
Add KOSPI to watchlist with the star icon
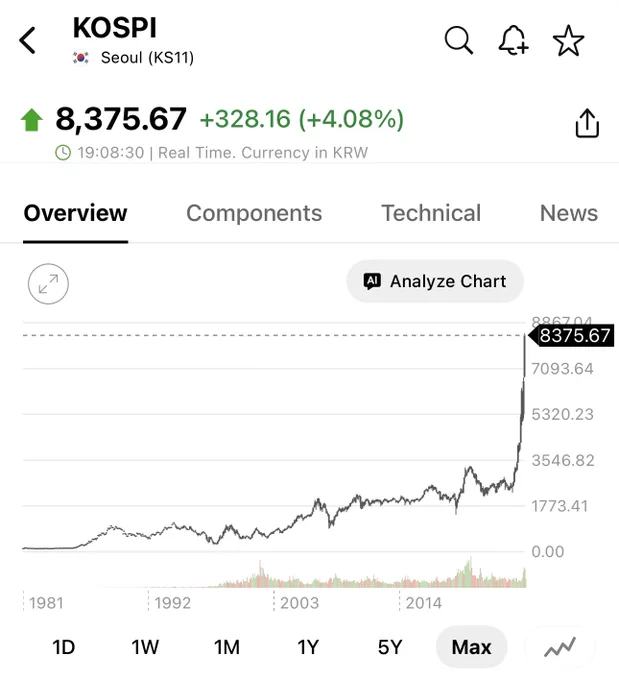[568, 40]
